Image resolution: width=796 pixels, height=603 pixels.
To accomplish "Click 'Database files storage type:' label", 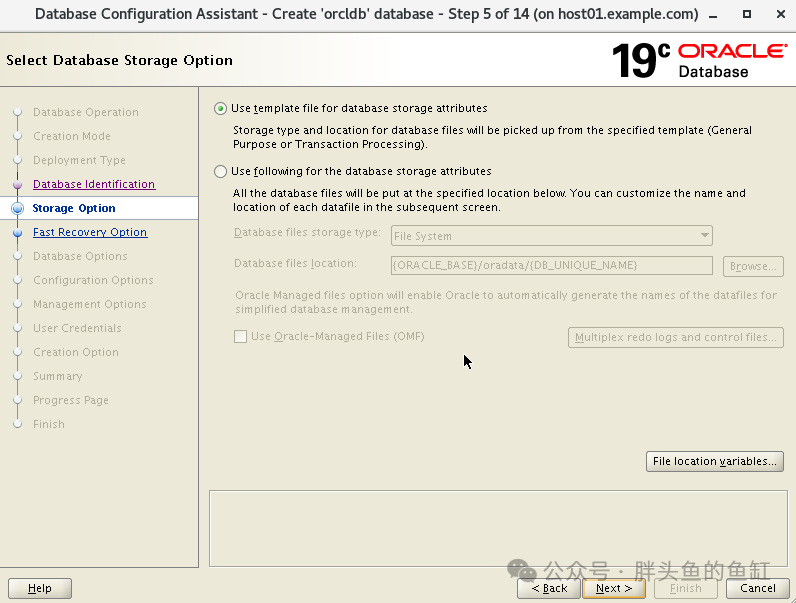I will click(307, 232).
